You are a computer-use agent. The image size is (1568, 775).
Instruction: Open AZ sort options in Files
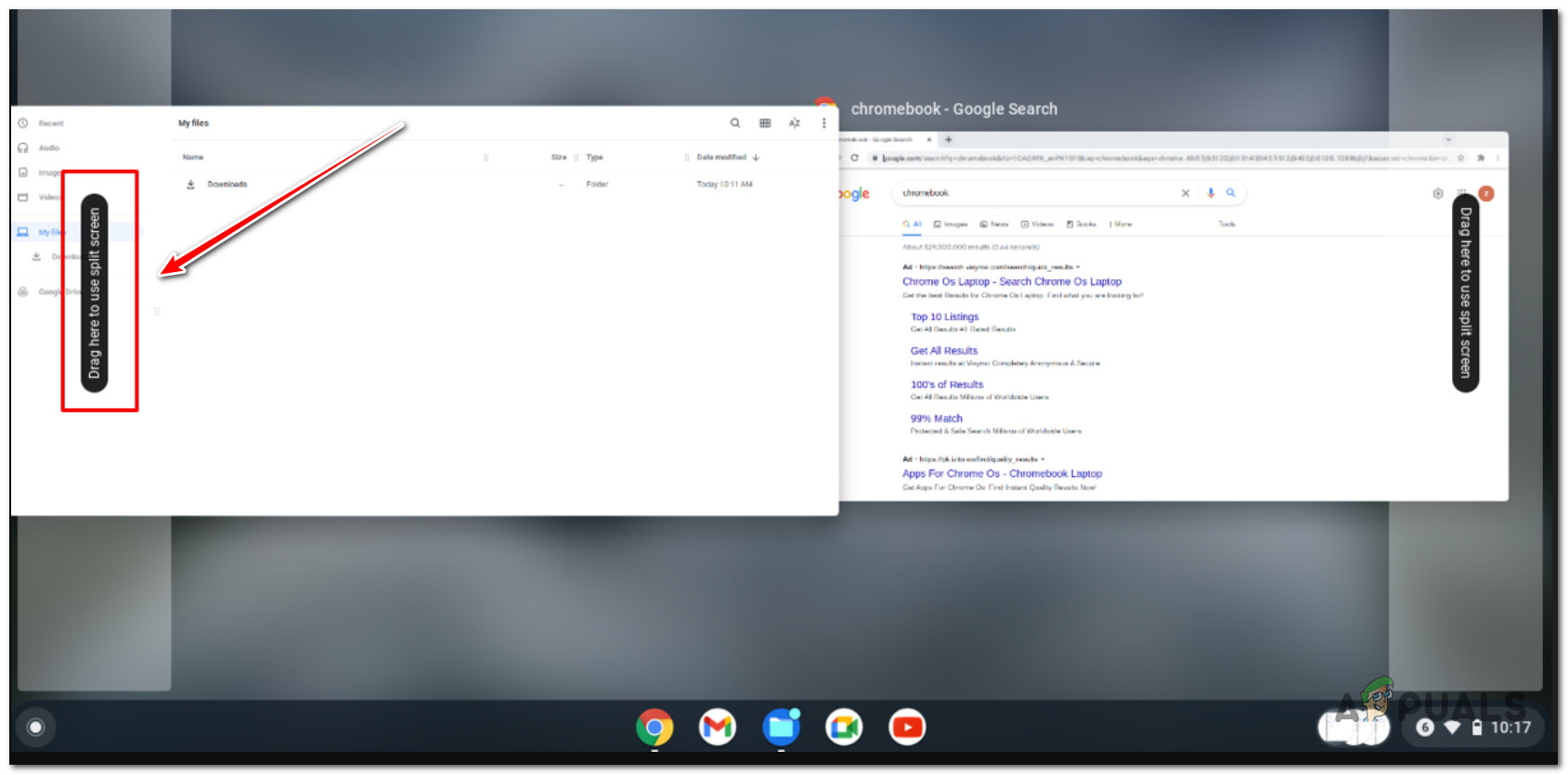click(x=795, y=123)
